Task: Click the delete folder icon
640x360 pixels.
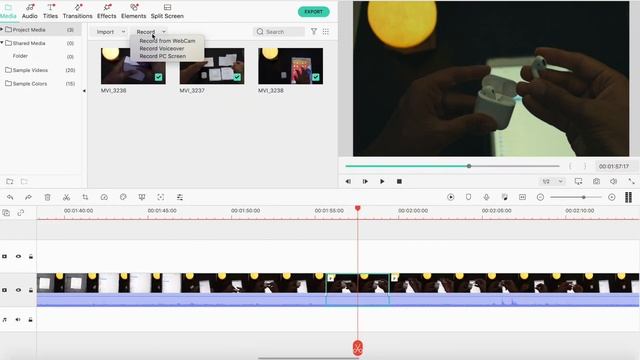Action: (x=24, y=181)
